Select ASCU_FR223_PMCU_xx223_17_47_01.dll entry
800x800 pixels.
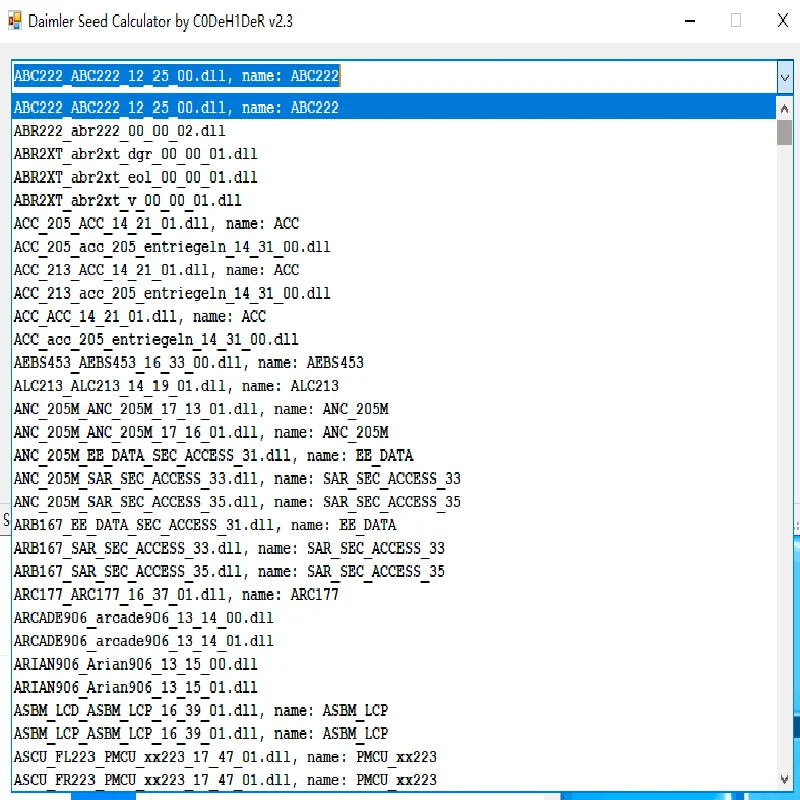393,780
